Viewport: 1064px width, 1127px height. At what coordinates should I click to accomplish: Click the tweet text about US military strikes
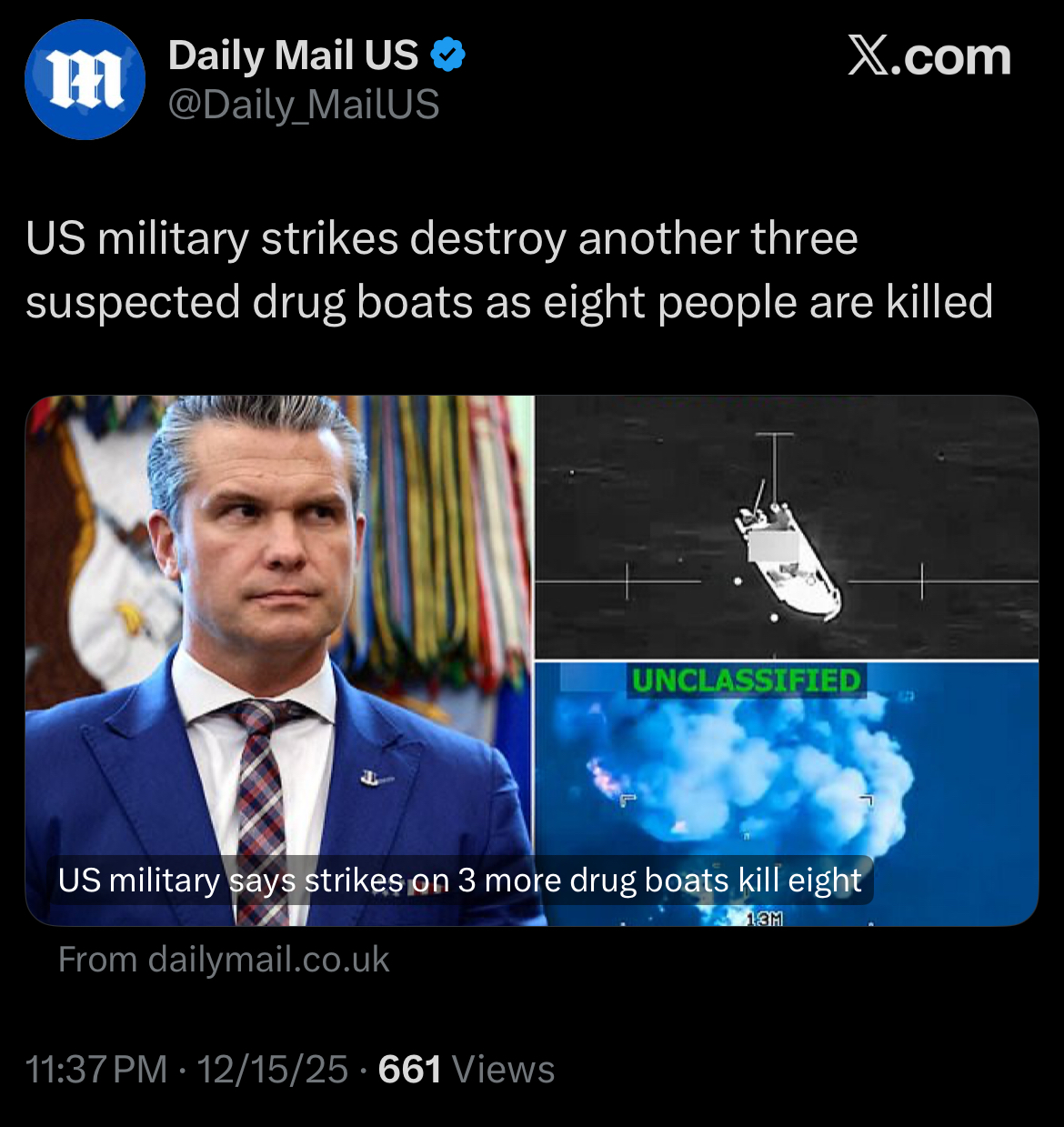point(509,270)
